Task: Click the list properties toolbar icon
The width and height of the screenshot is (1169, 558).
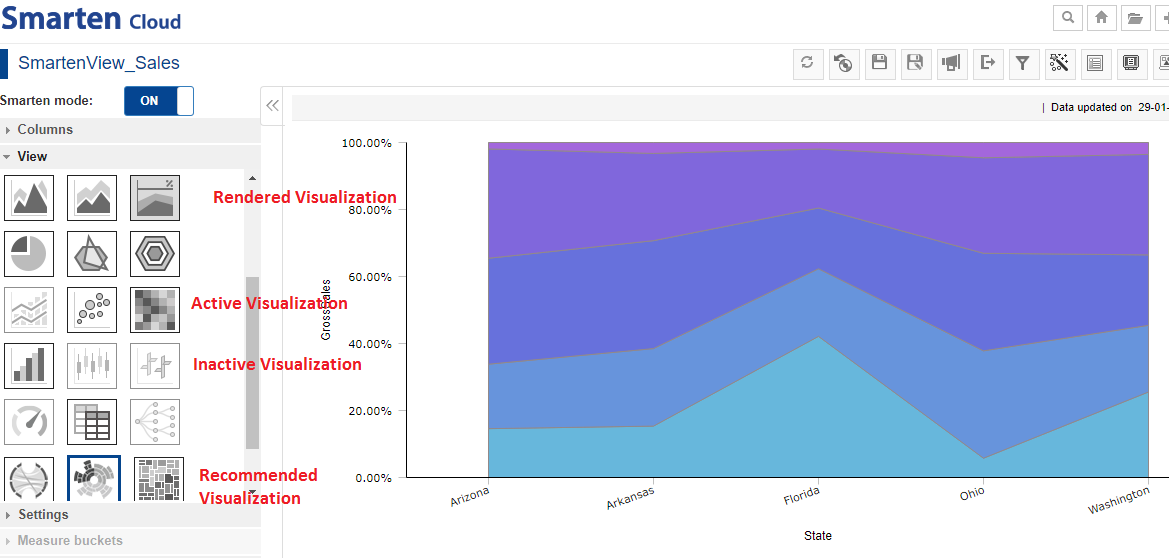Action: (x=1095, y=63)
